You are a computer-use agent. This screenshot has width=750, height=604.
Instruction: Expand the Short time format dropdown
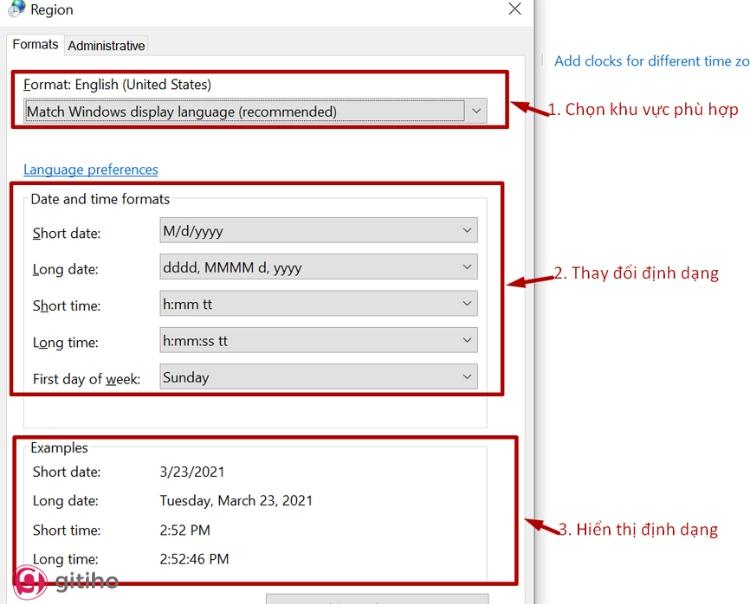point(318,303)
